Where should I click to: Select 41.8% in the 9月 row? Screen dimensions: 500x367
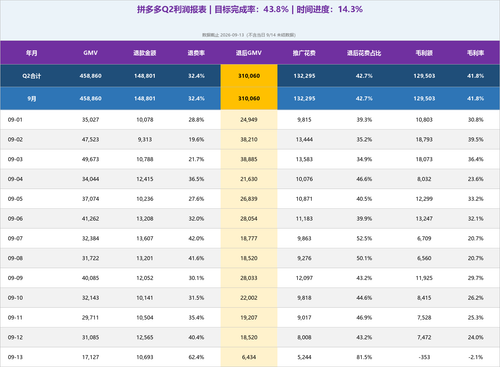point(475,99)
